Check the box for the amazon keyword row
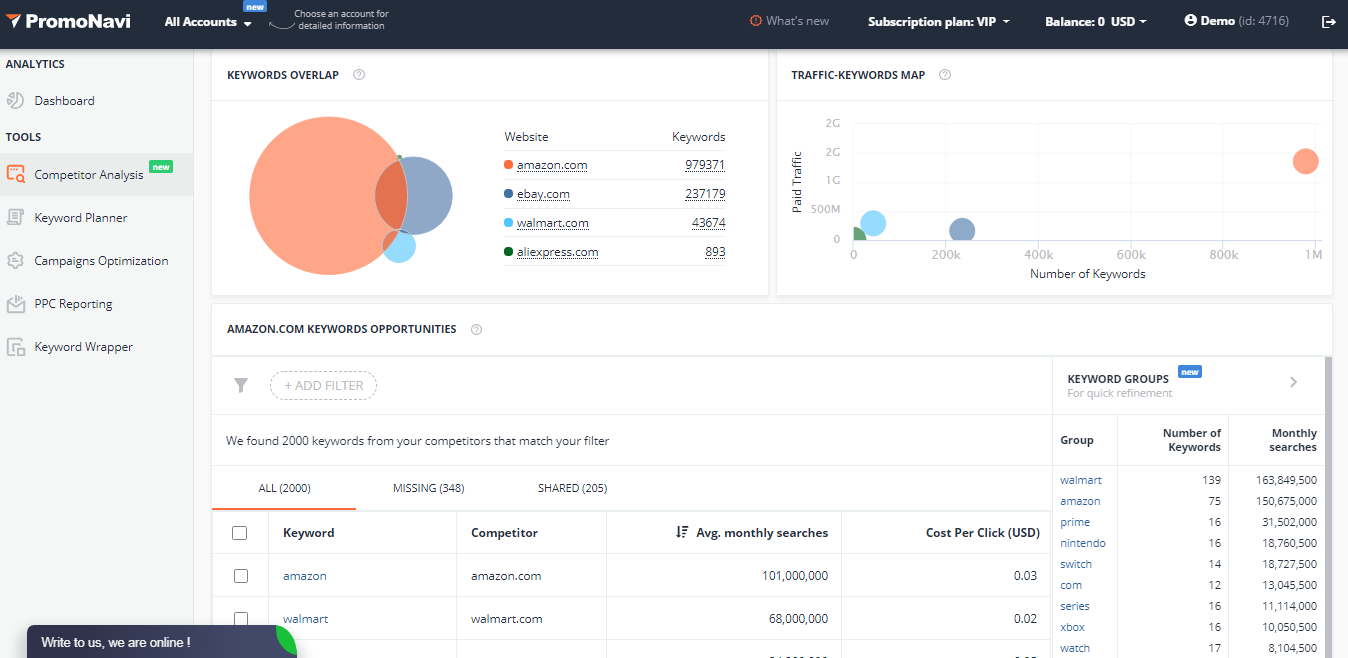The image size is (1348, 658). coord(240,576)
